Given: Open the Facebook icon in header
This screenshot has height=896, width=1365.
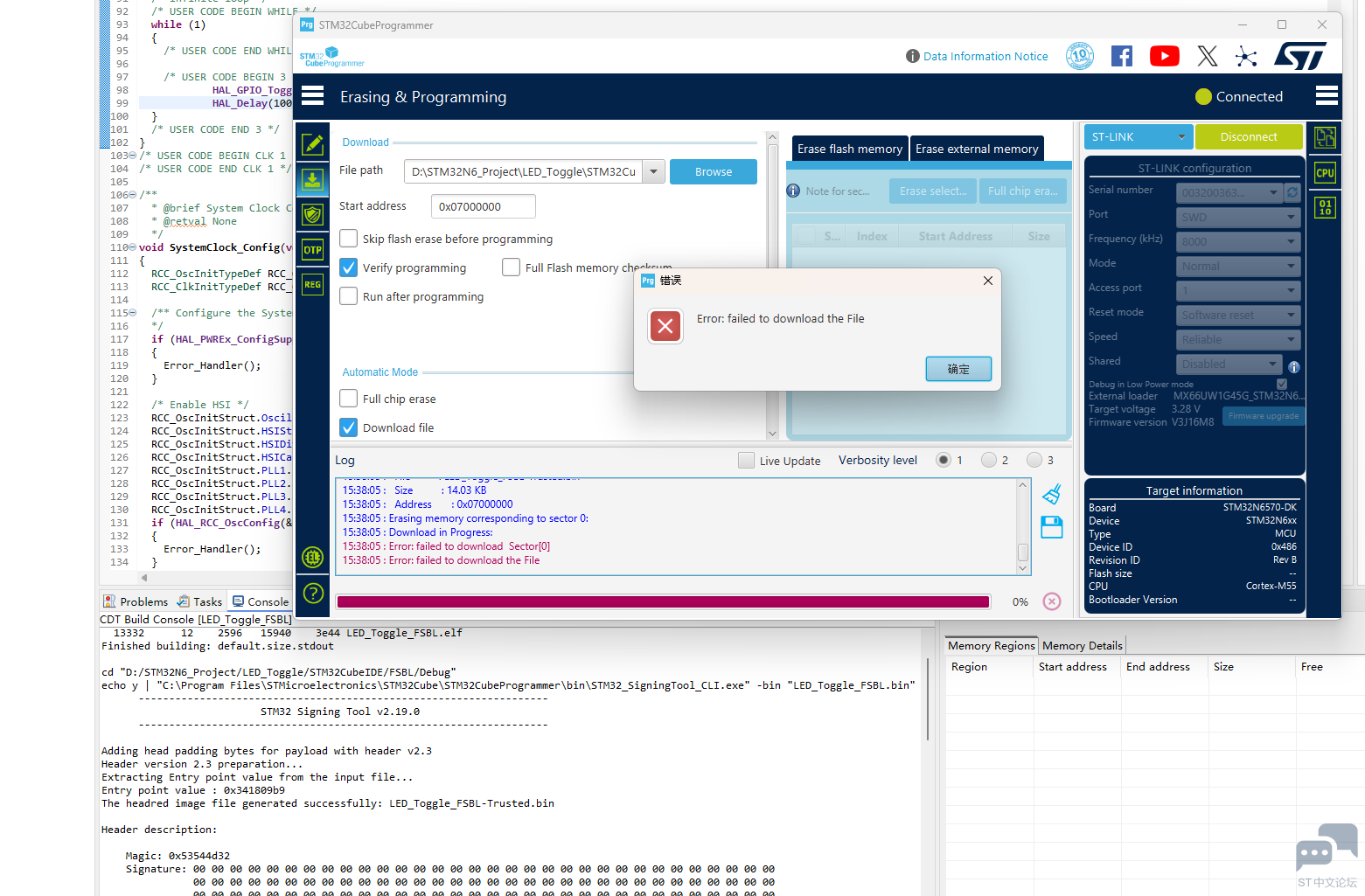Looking at the screenshot, I should 1121,57.
